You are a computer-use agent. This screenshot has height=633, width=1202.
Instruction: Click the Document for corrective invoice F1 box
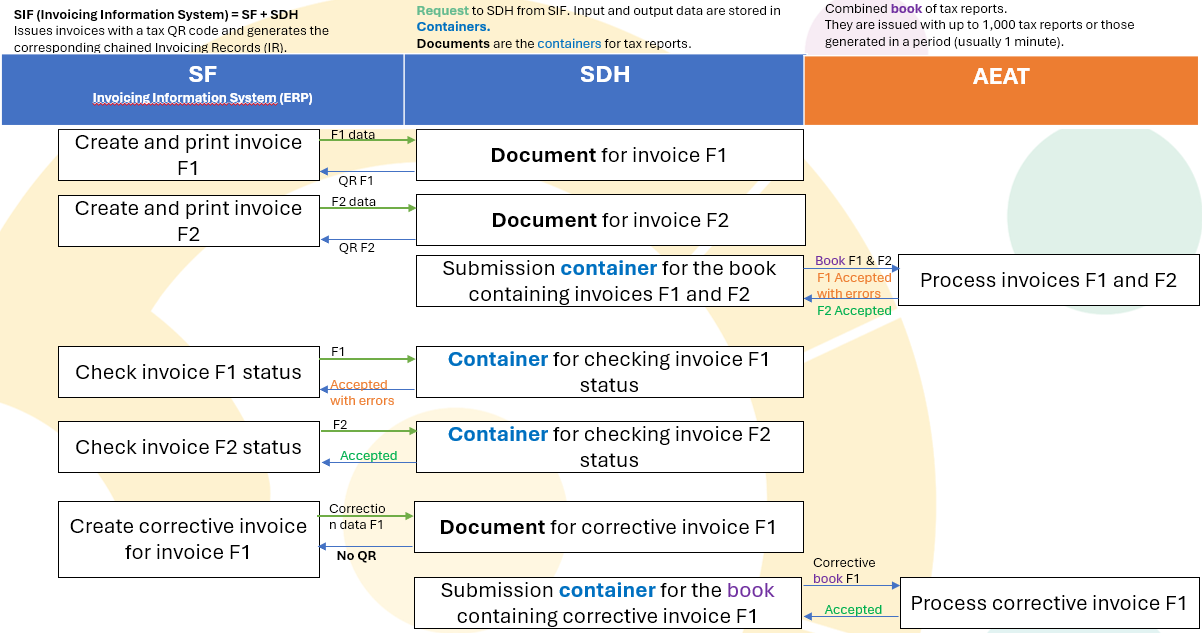[608, 527]
